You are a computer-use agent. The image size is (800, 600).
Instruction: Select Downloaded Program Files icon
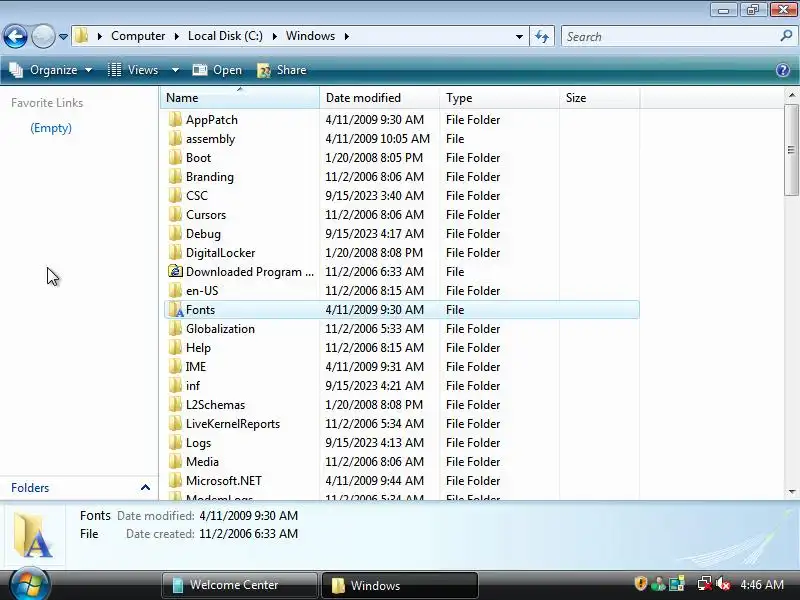[x=175, y=271]
